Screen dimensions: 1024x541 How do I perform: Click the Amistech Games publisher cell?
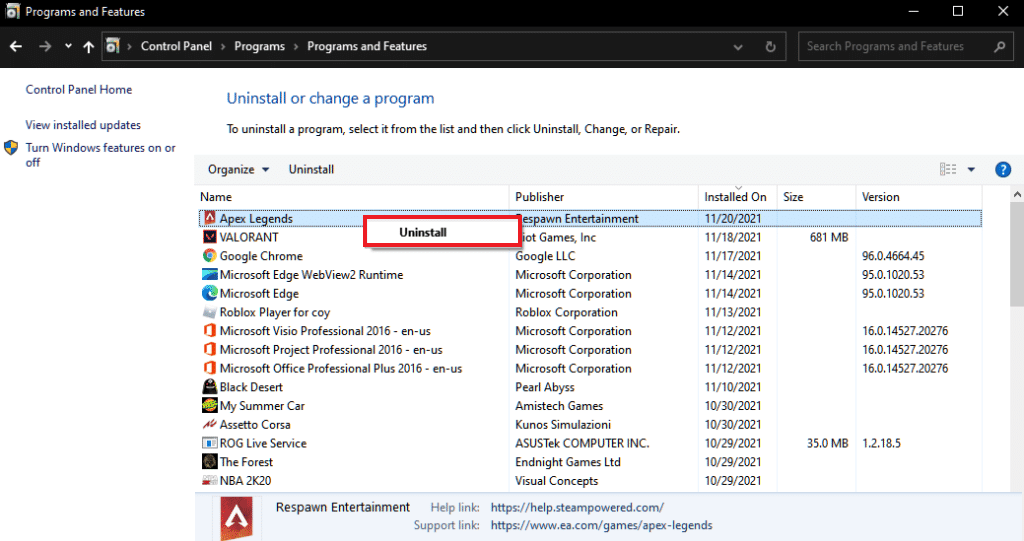point(559,406)
